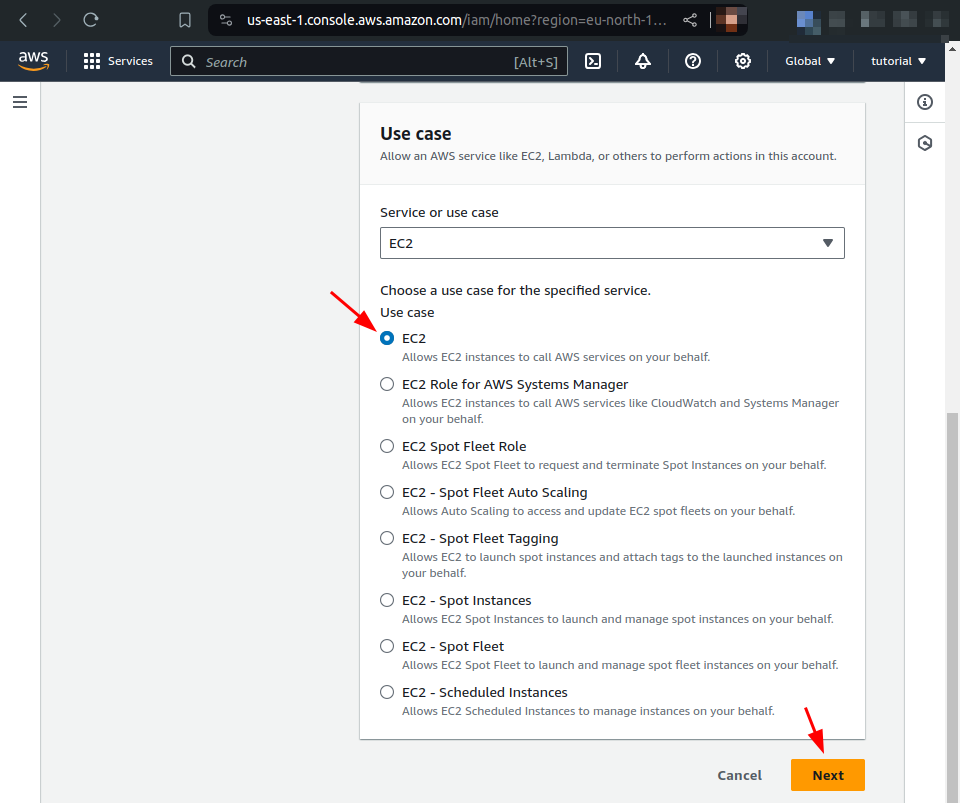Open the CloudShell terminal icon
This screenshot has height=803, width=960.
[593, 61]
